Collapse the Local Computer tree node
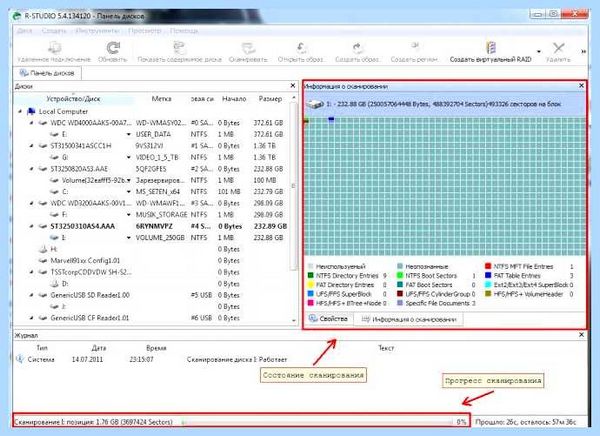The height and width of the screenshot is (436, 600). point(20,111)
